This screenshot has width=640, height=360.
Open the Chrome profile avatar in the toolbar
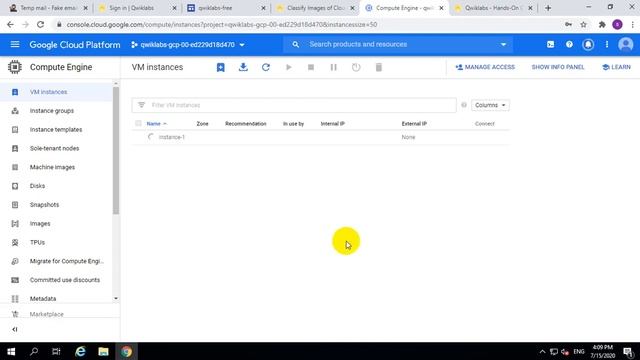pos(618,24)
